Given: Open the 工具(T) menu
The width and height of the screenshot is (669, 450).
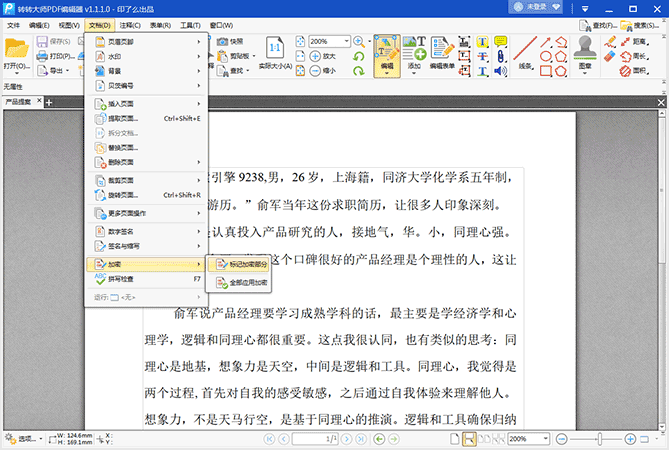Looking at the screenshot, I should (x=190, y=26).
